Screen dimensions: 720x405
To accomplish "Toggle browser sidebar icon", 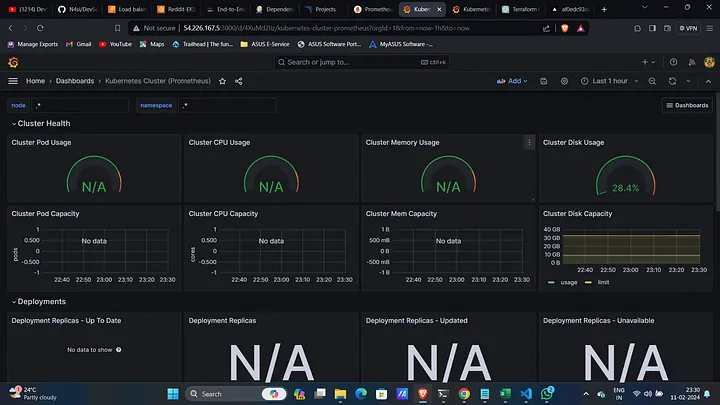I will (652, 28).
